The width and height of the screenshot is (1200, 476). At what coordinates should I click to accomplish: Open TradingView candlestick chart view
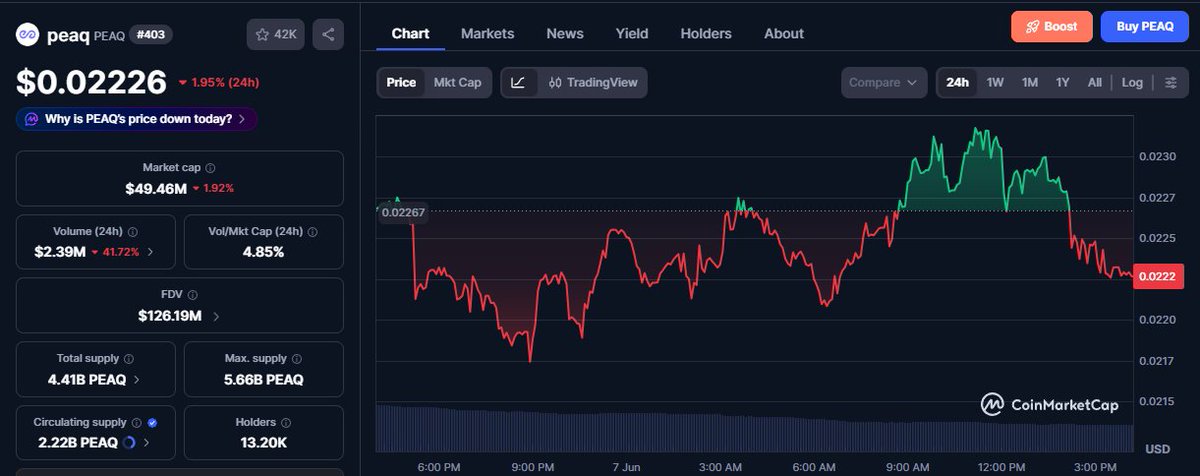[x=593, y=82]
